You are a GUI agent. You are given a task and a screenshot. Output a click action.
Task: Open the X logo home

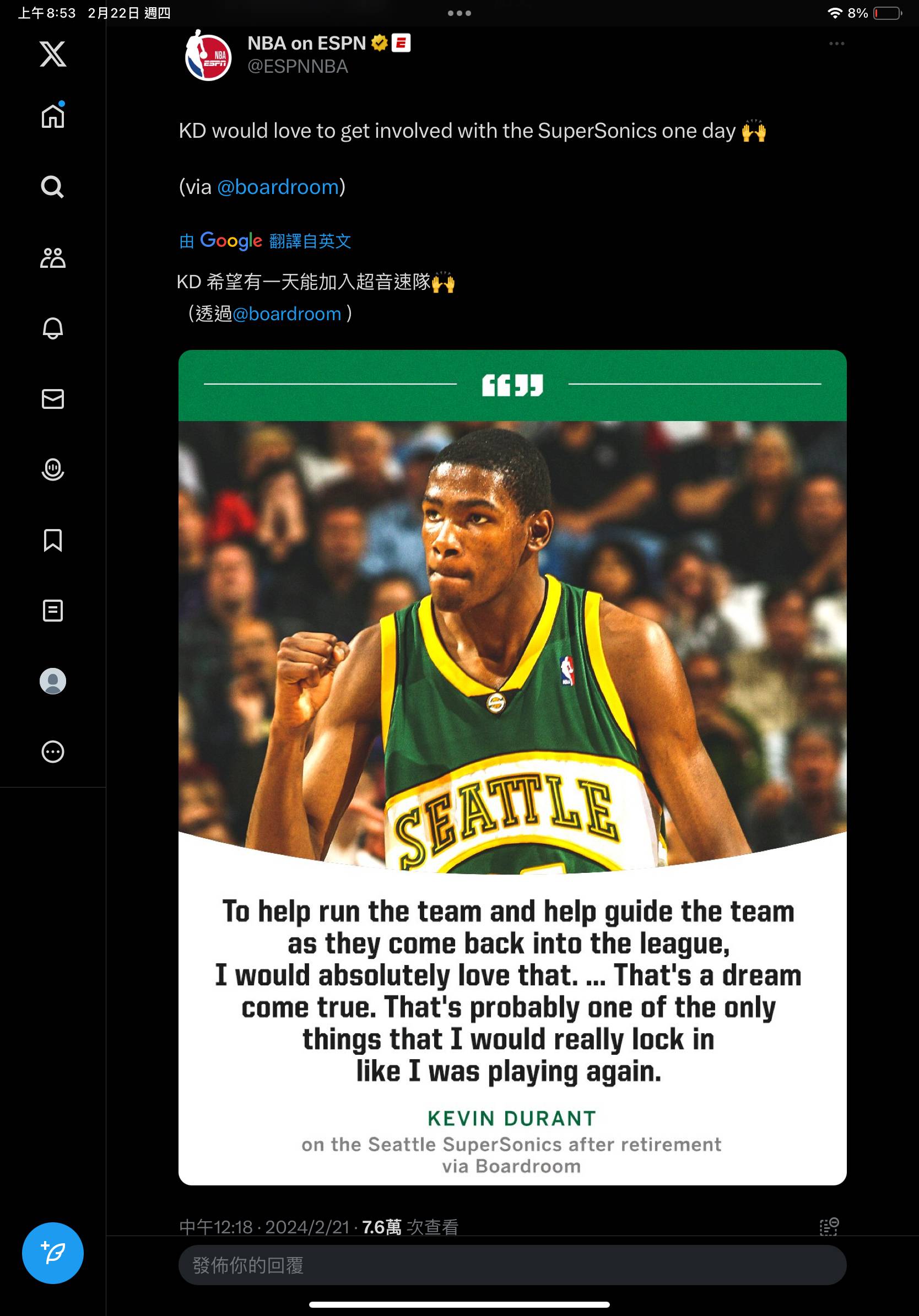53,54
